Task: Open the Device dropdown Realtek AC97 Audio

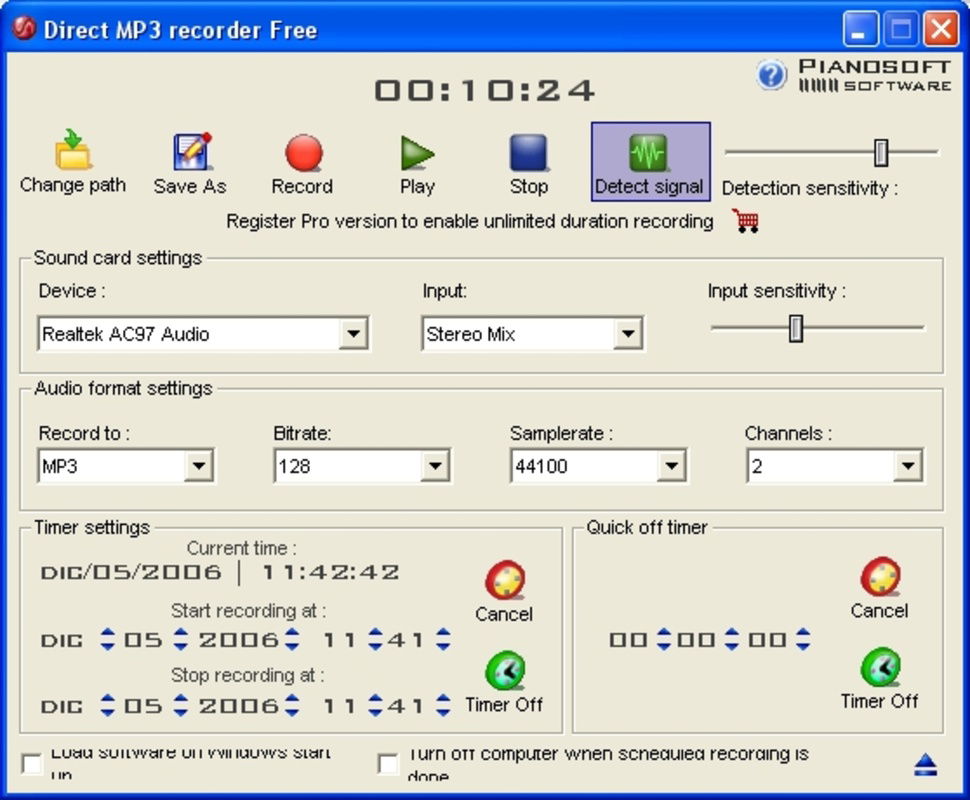Action: point(204,334)
